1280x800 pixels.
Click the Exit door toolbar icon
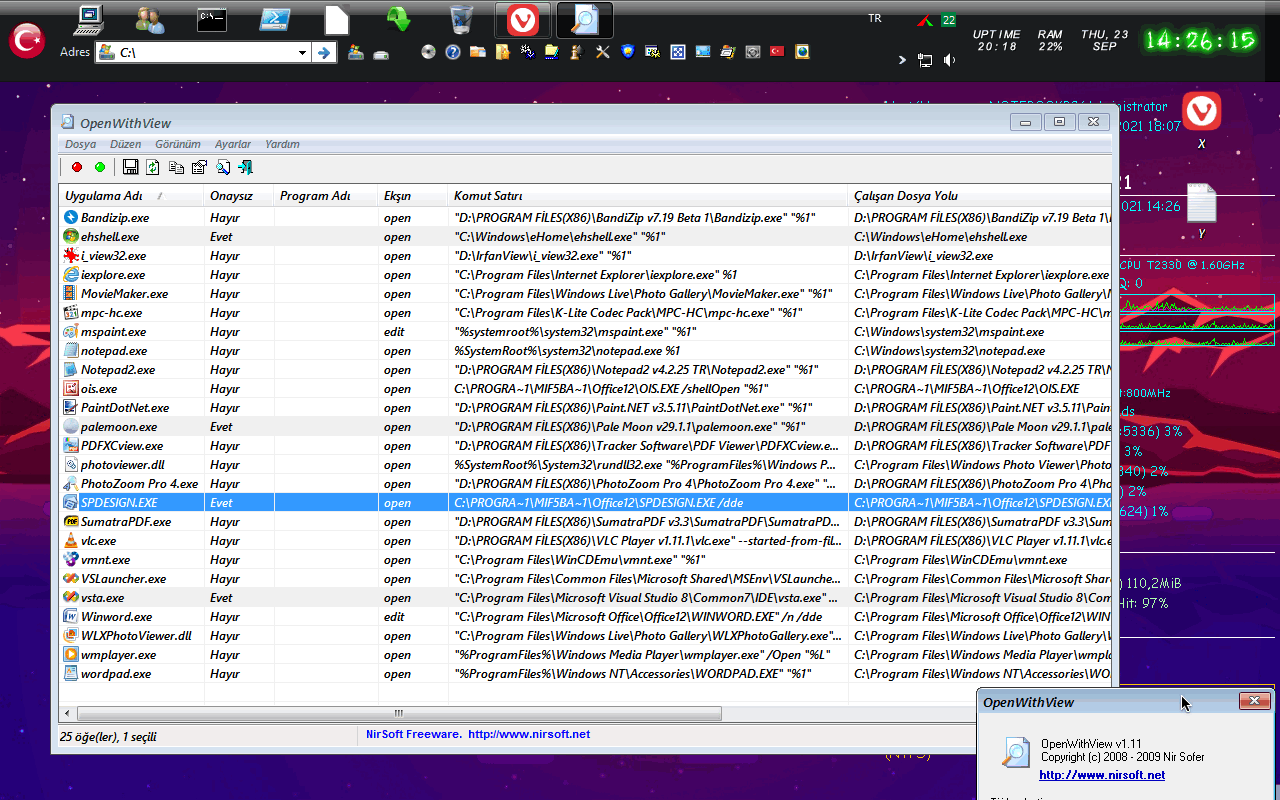(x=245, y=167)
